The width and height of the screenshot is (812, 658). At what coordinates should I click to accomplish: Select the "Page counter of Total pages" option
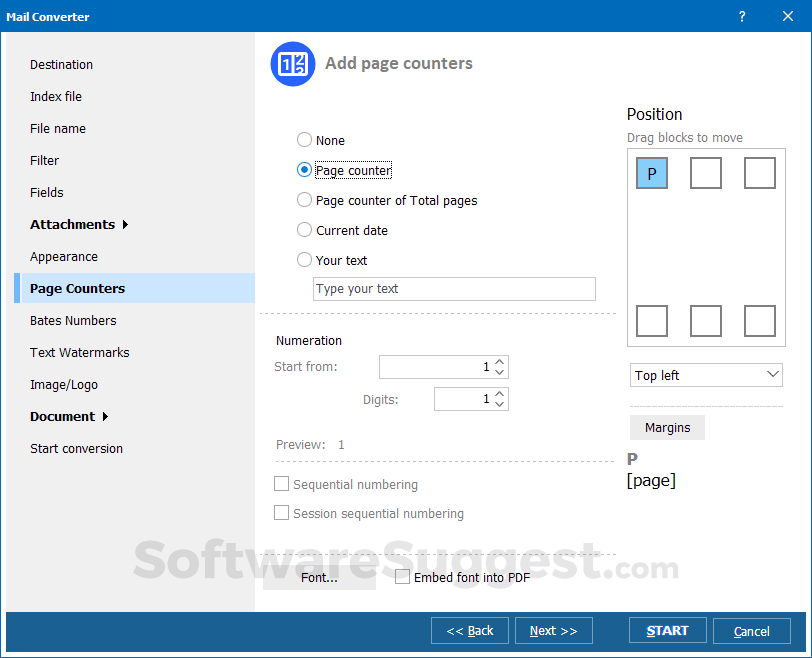pos(304,200)
